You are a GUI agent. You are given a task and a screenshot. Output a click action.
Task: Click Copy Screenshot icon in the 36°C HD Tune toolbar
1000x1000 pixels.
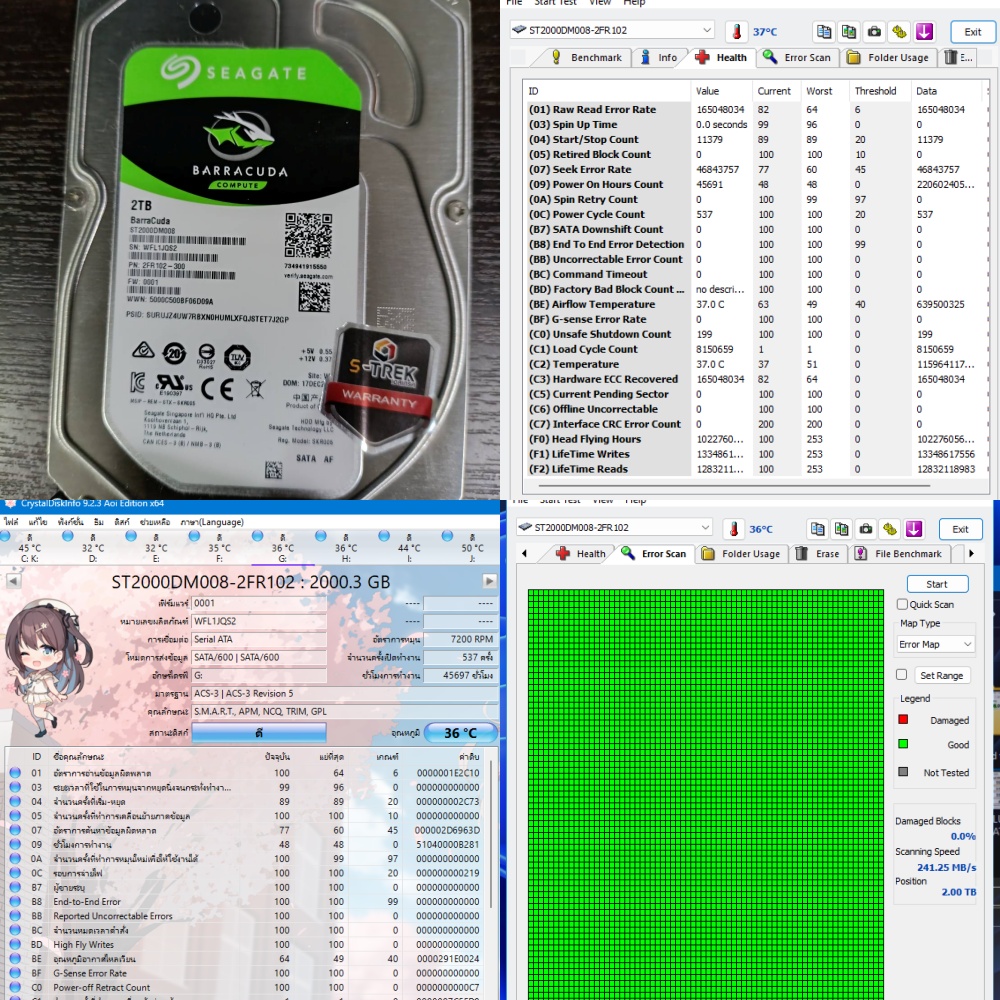(x=842, y=529)
